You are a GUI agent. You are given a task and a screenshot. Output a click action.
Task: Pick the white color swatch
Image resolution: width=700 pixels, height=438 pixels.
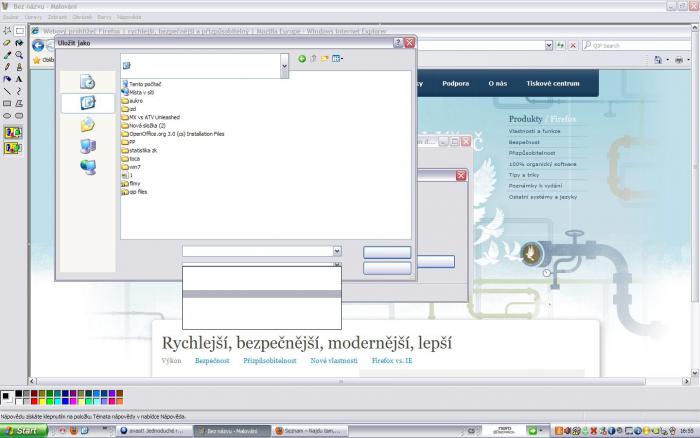click(x=19, y=401)
